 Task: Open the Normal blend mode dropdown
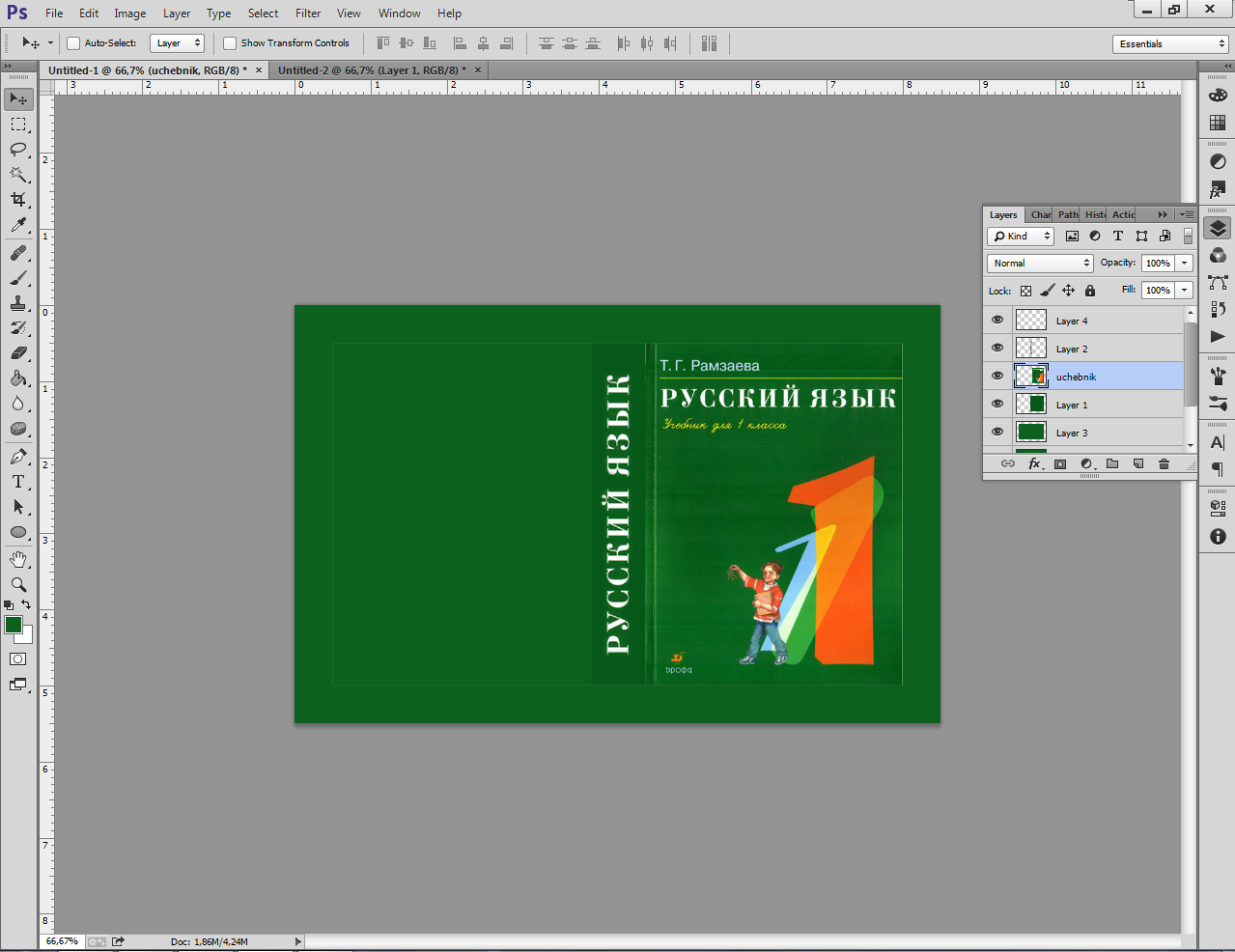(1040, 263)
